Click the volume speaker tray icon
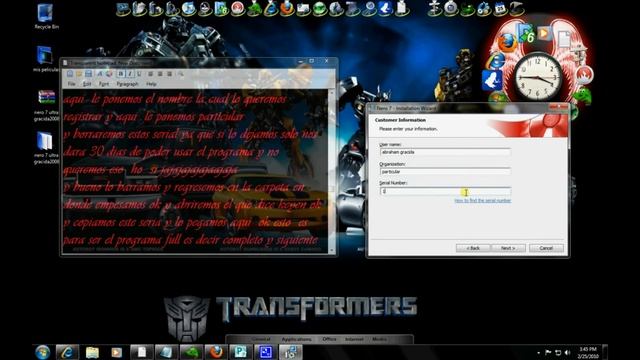 coord(567,353)
